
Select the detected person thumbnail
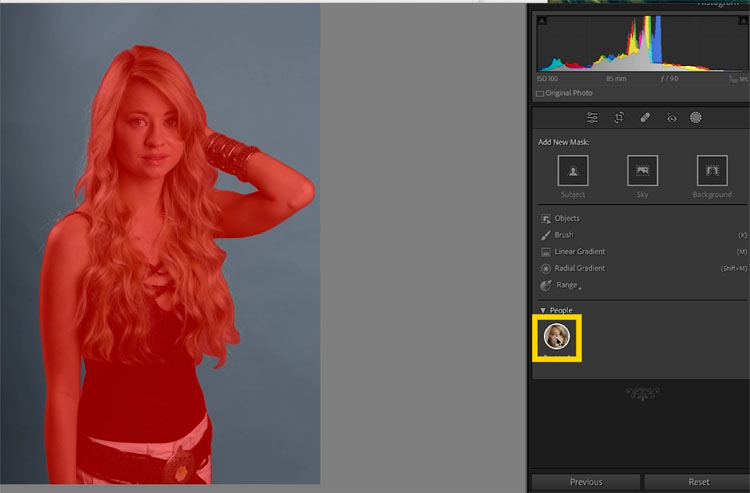(x=557, y=336)
